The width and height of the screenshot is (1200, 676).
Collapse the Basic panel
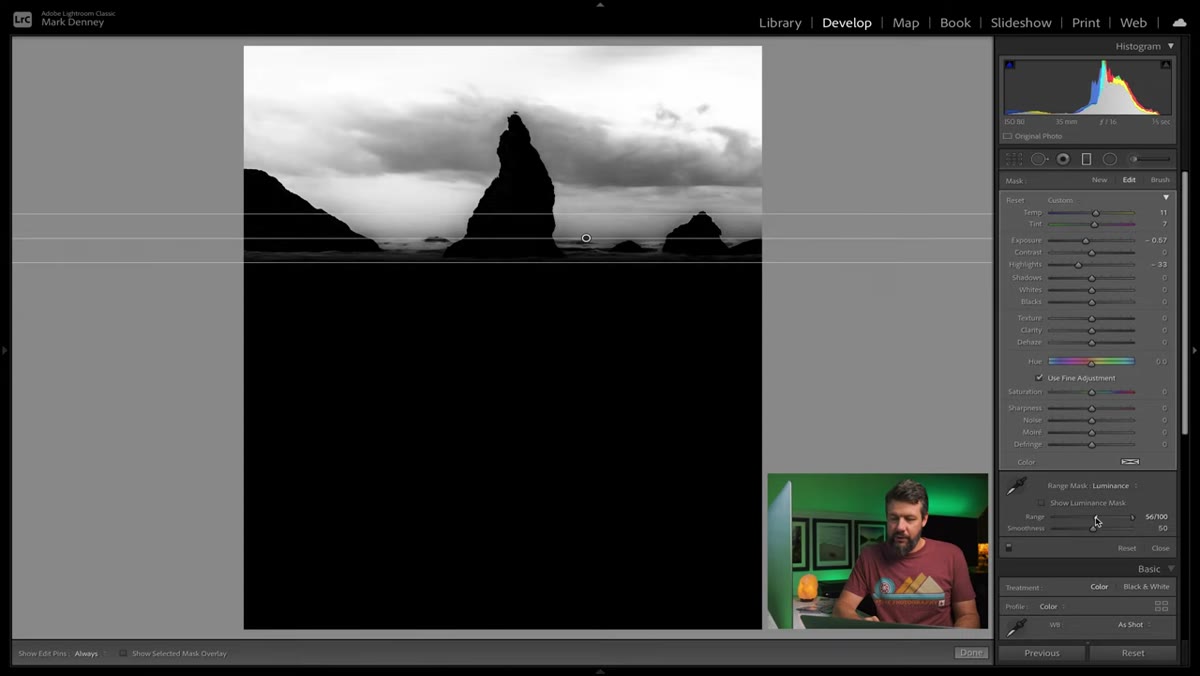[1171, 569]
